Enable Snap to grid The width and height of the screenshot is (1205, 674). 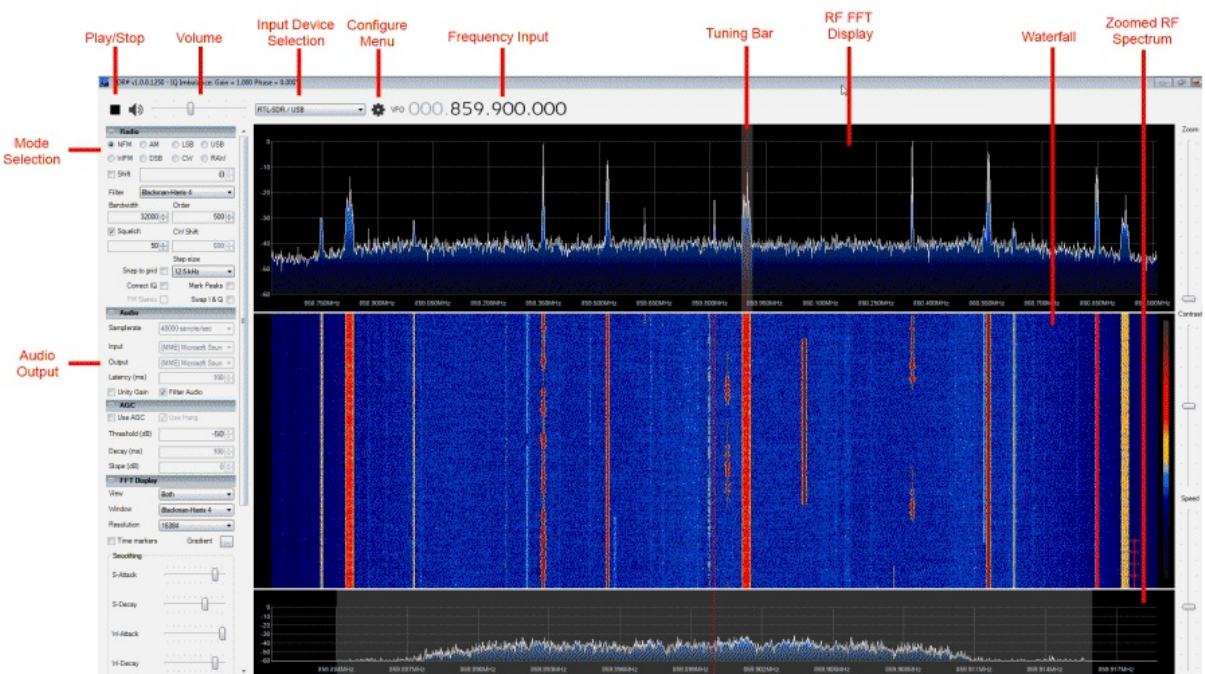(x=164, y=271)
